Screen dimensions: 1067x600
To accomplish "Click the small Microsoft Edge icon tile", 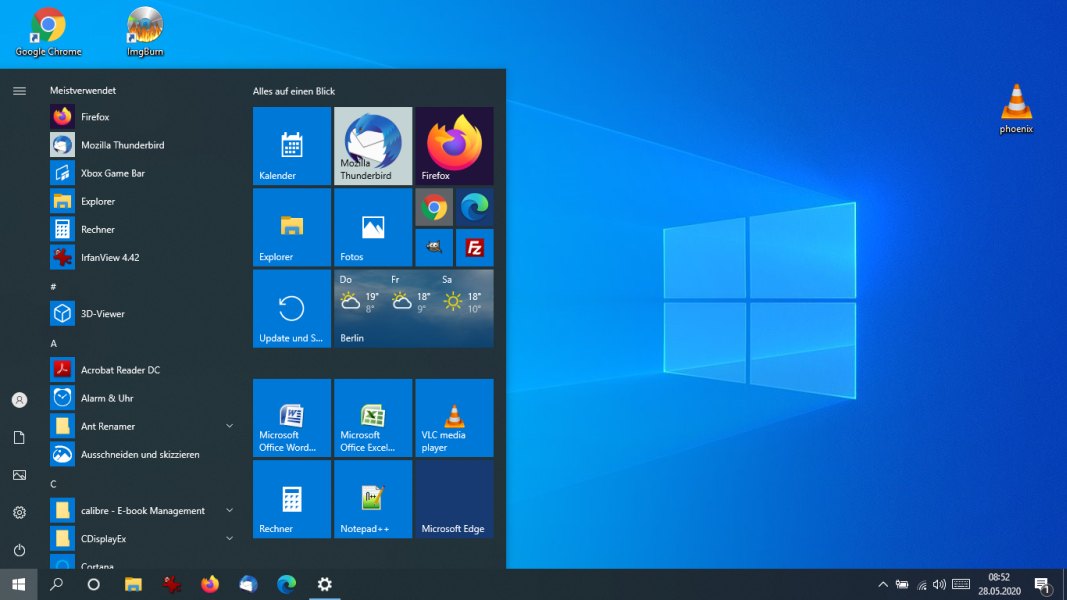I will pos(474,207).
